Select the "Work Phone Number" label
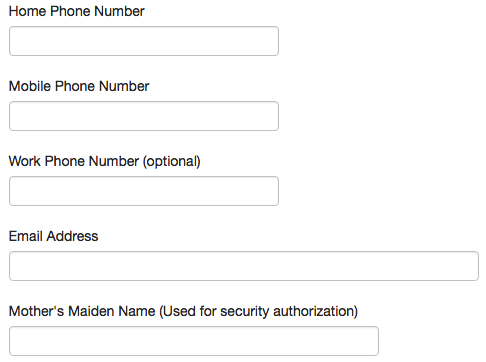This screenshot has height=362, width=486. coord(74,161)
